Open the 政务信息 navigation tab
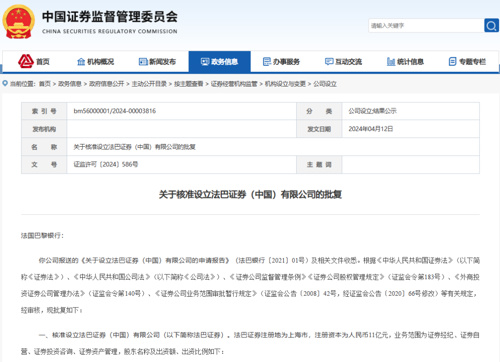 coord(219,62)
